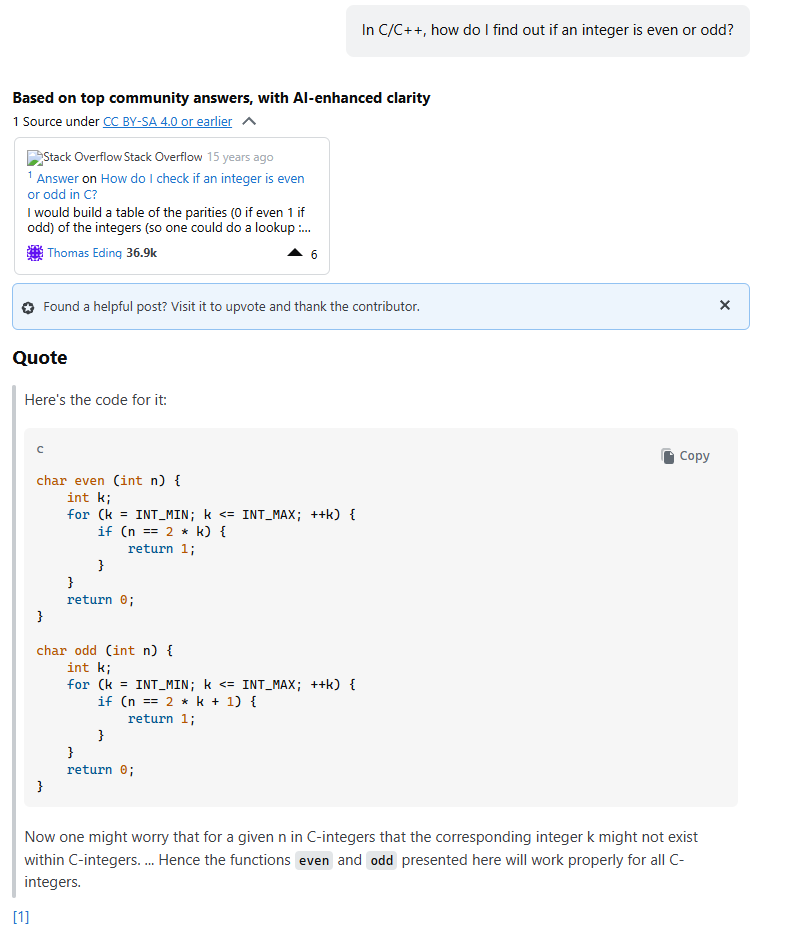Click the superscript 1 footnote marker

30,176
